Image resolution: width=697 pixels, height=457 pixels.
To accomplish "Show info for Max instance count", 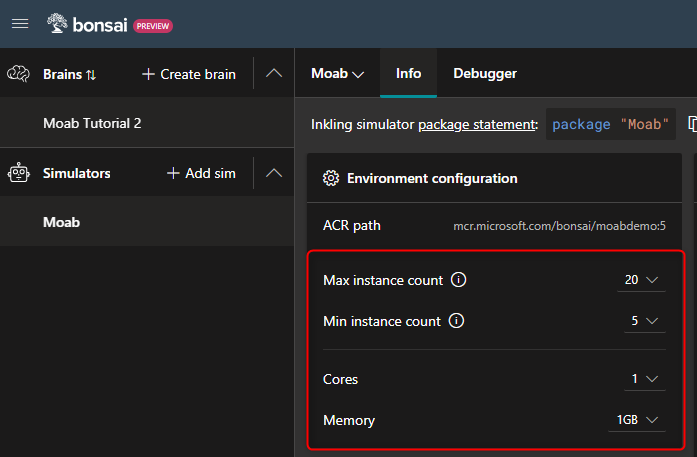I will 458,280.
